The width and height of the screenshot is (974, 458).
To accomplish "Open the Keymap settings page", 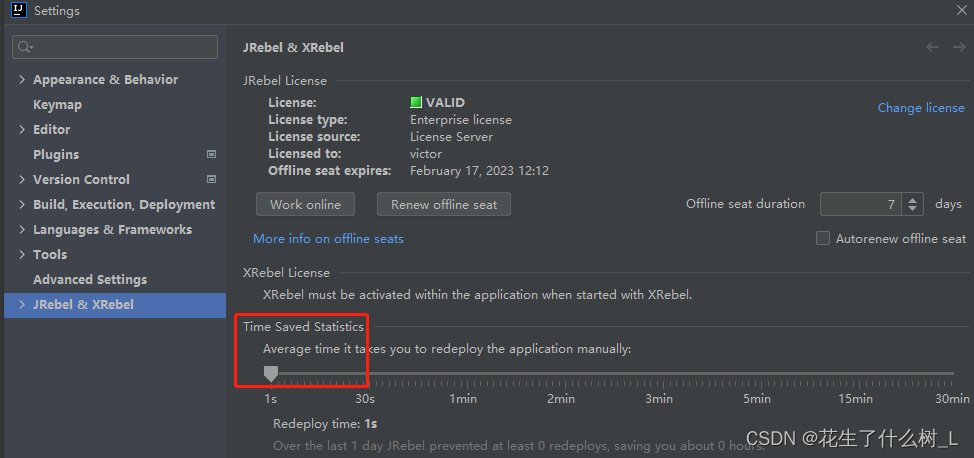I will (x=57, y=104).
